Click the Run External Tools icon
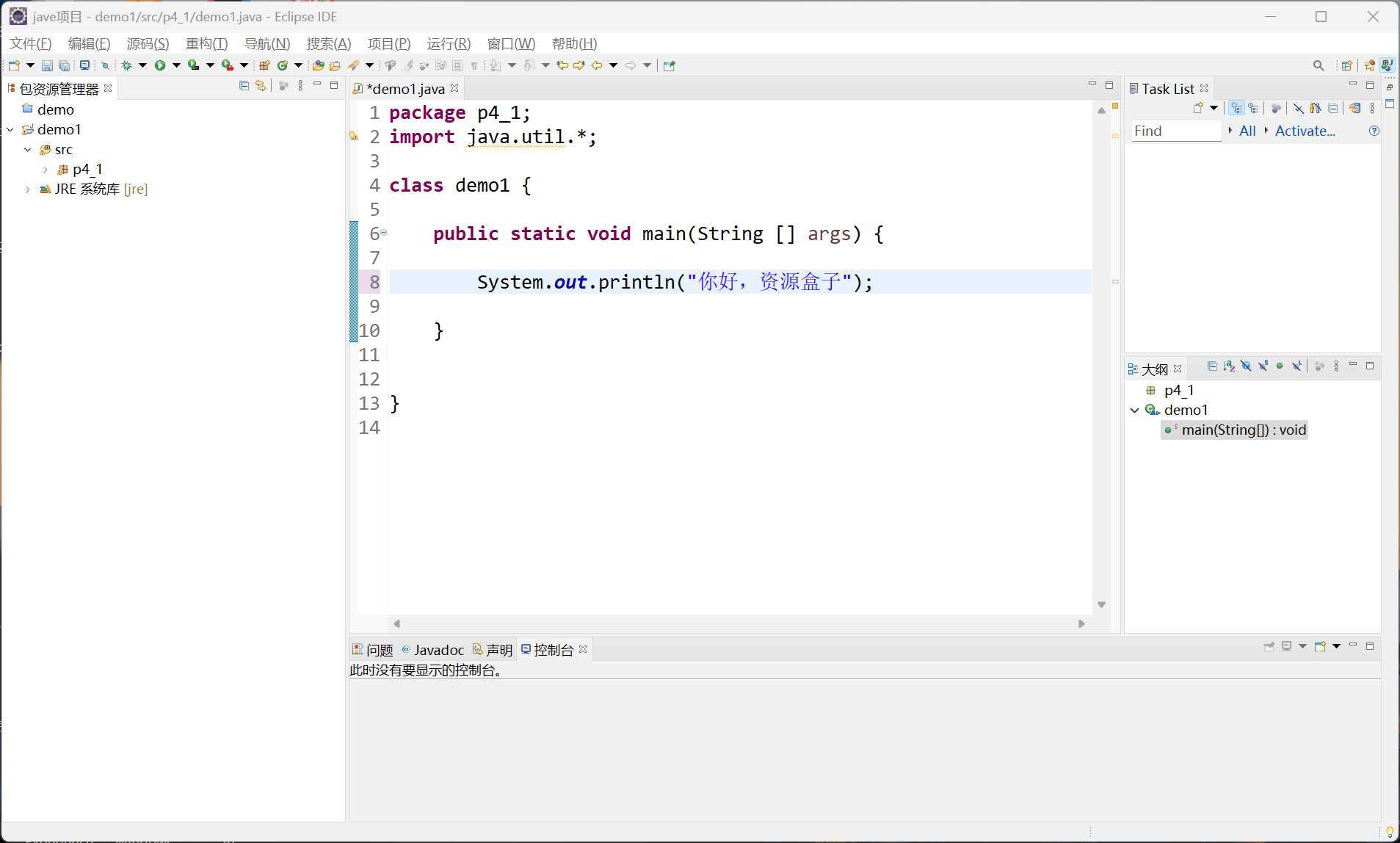Screen dimensions: 1400x843 pos(228,65)
